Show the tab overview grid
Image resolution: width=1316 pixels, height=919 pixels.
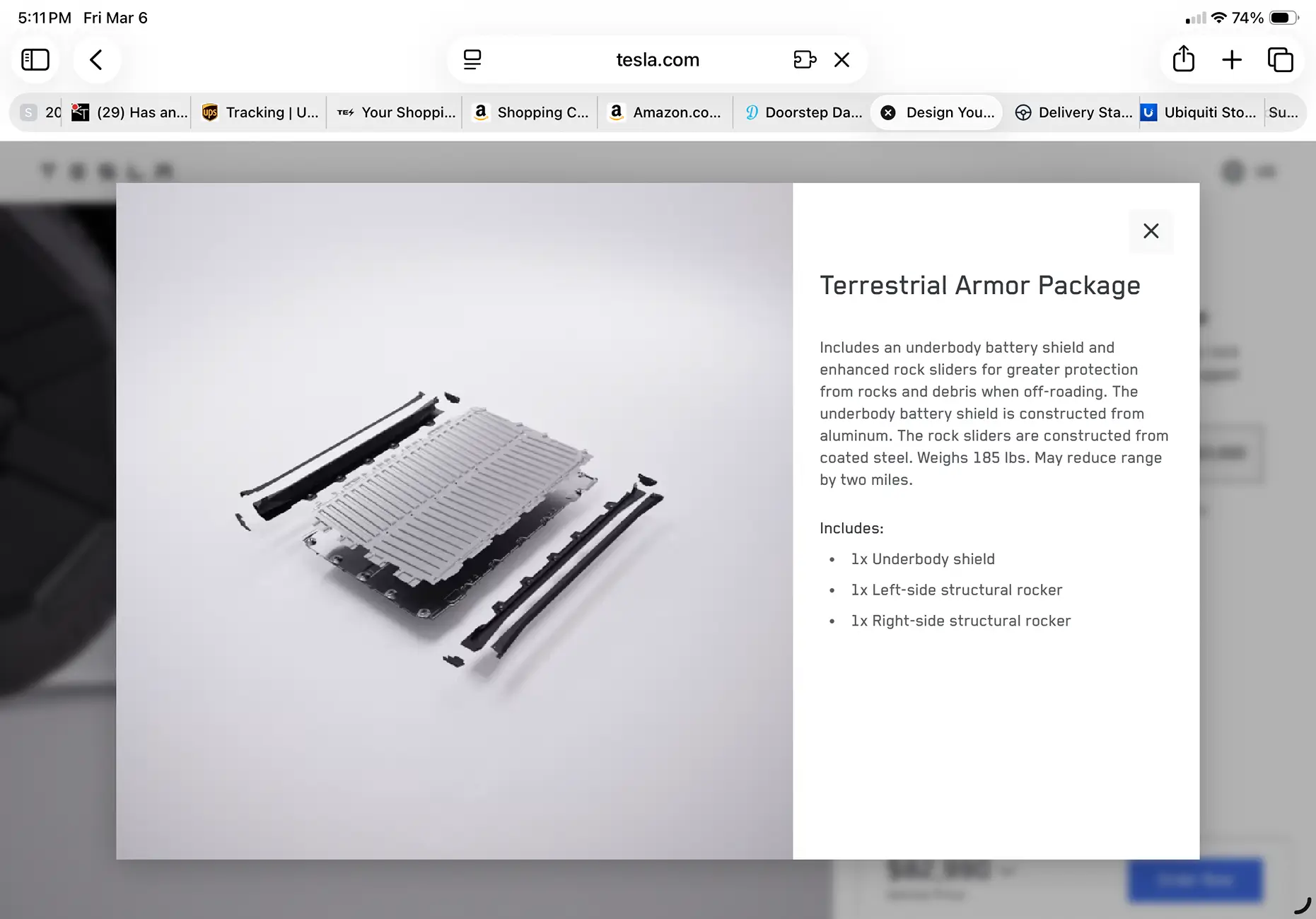[1281, 60]
